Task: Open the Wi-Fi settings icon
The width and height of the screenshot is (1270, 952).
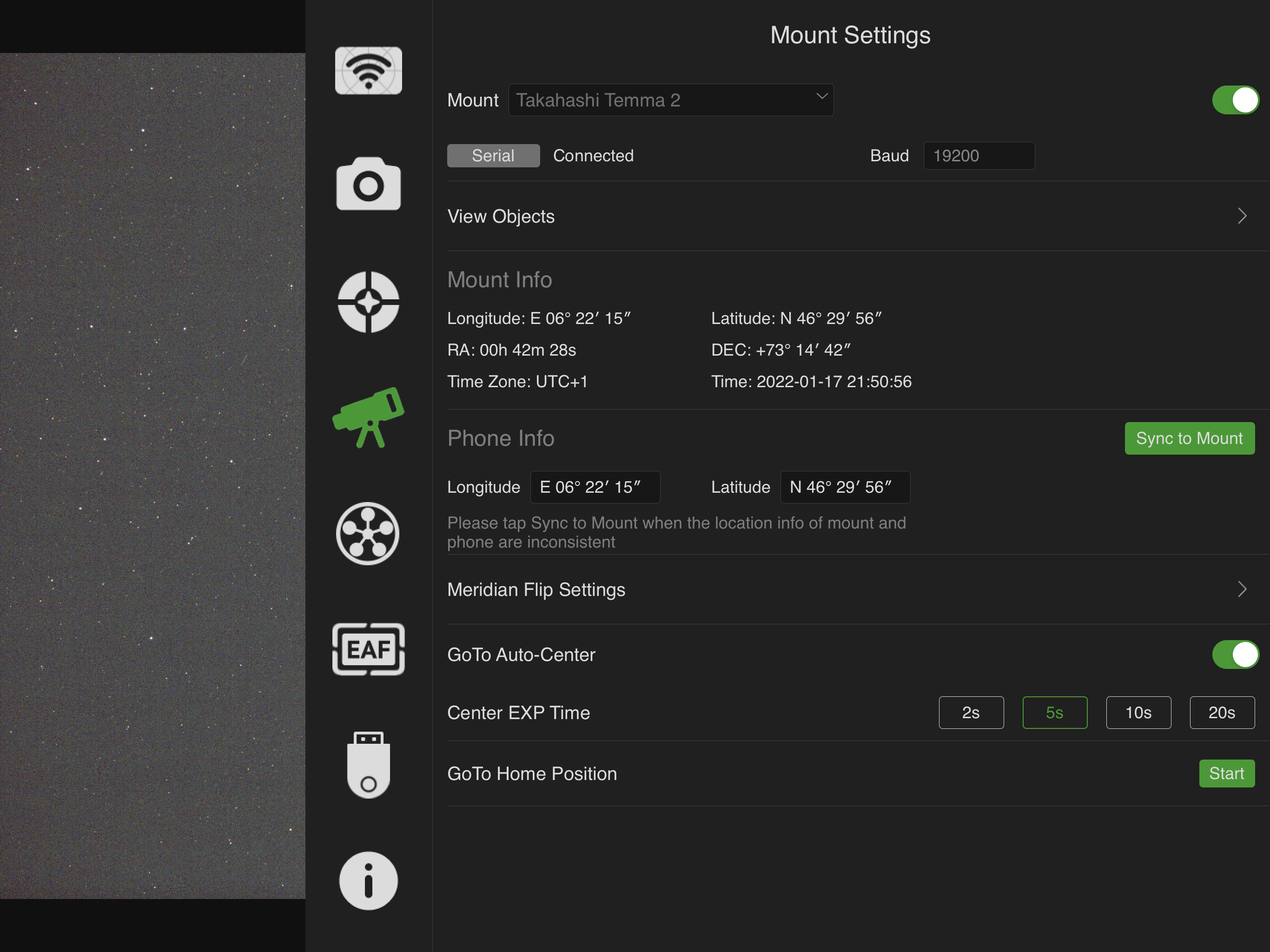Action: [368, 71]
